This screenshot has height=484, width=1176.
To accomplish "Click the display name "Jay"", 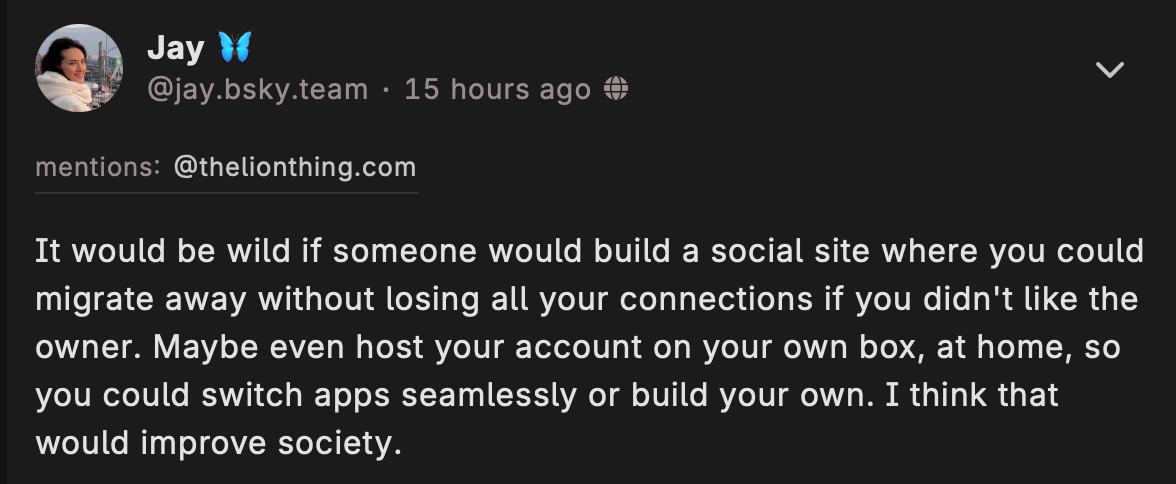I will click(175, 47).
